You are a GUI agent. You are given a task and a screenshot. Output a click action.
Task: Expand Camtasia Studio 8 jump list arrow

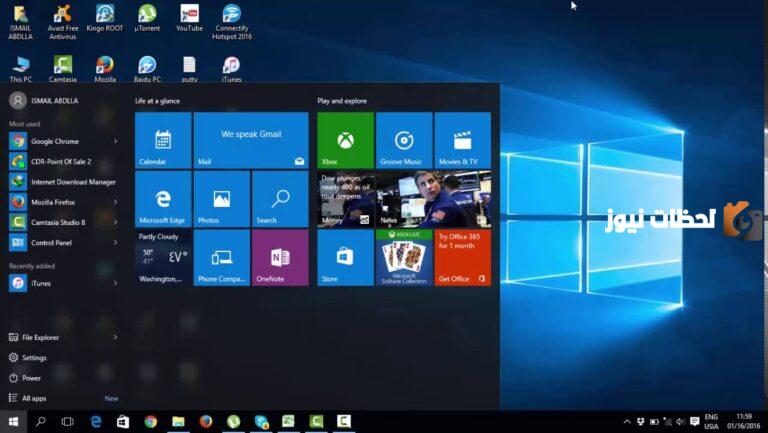[116, 222]
